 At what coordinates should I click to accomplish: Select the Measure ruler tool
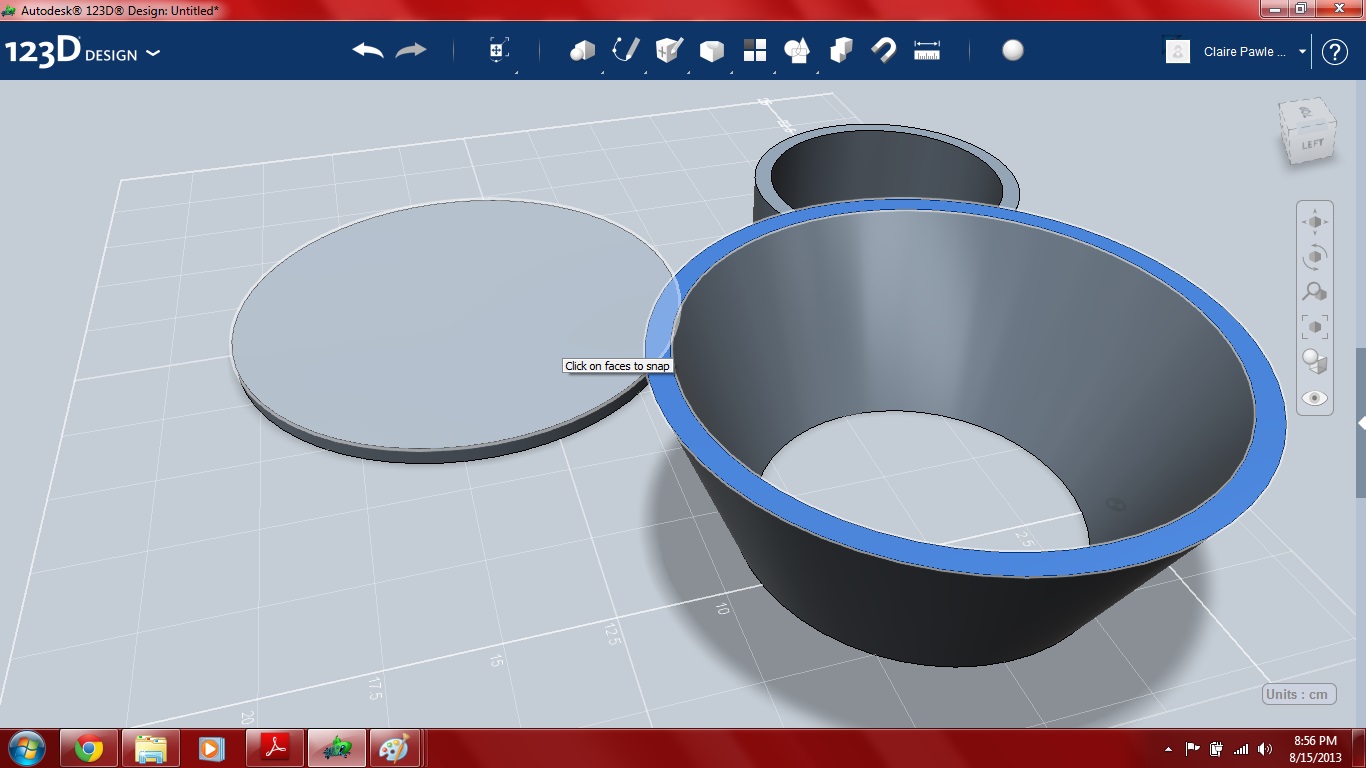pyautogui.click(x=927, y=50)
